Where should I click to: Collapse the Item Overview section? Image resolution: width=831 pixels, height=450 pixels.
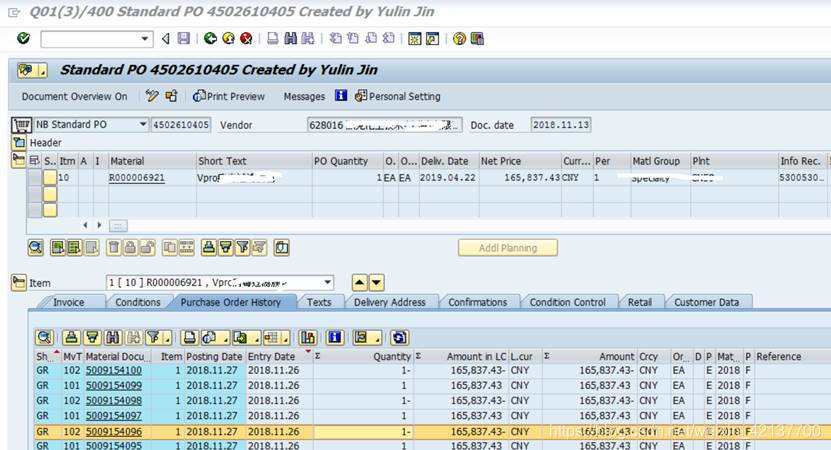coord(19,160)
